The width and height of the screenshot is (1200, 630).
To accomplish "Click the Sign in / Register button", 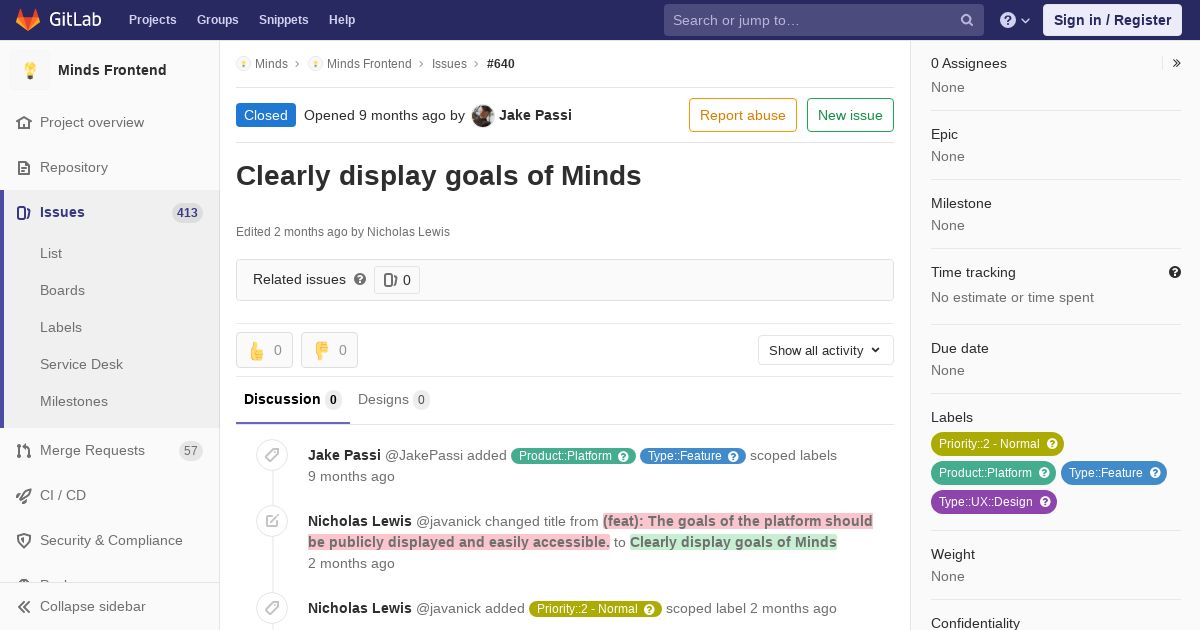I will pos(1112,20).
